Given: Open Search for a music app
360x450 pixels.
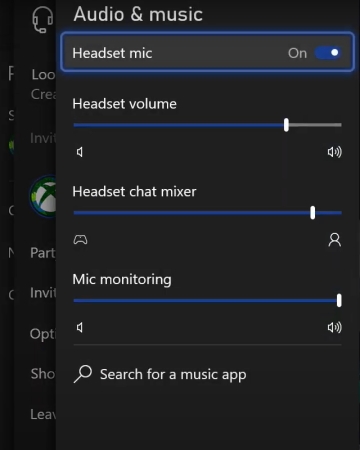Looking at the screenshot, I should (x=160, y=374).
